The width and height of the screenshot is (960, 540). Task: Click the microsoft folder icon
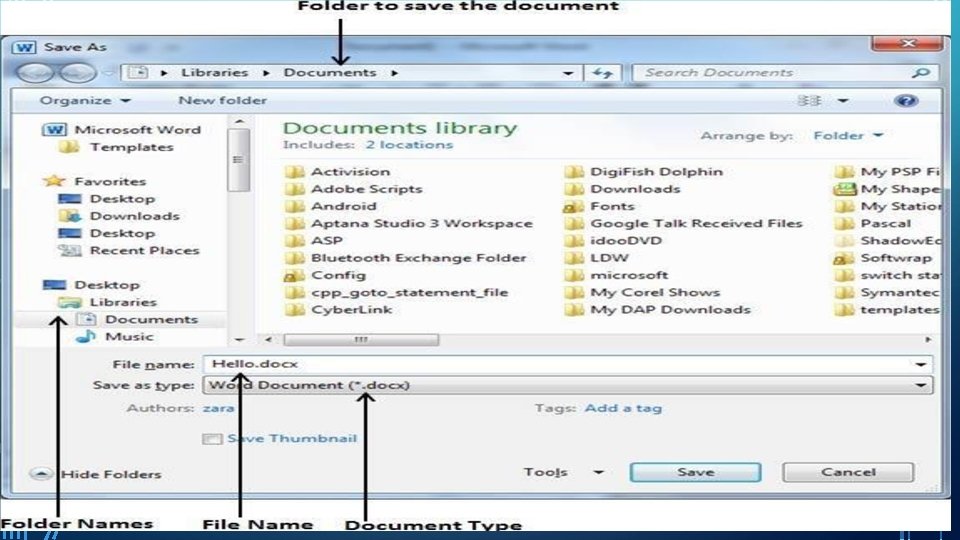574,276
